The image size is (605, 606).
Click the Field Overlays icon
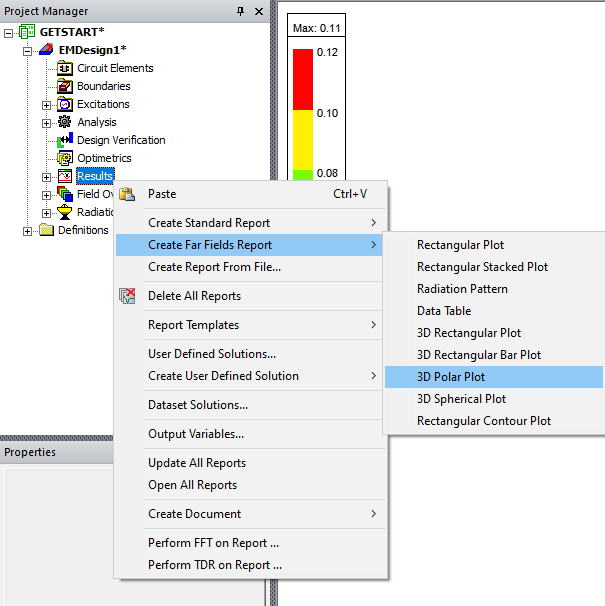pos(65,194)
